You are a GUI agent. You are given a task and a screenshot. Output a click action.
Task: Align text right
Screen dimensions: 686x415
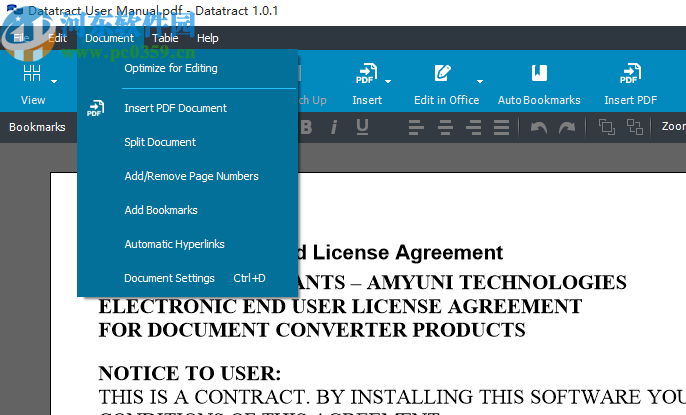(x=473, y=127)
